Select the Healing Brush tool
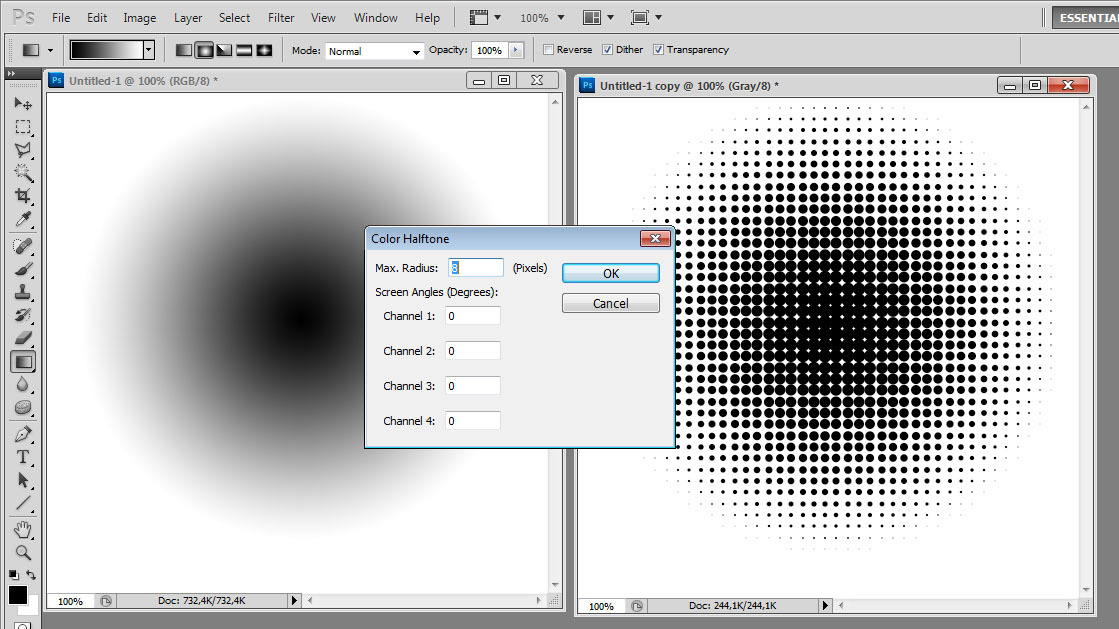1119x629 pixels. click(x=23, y=246)
